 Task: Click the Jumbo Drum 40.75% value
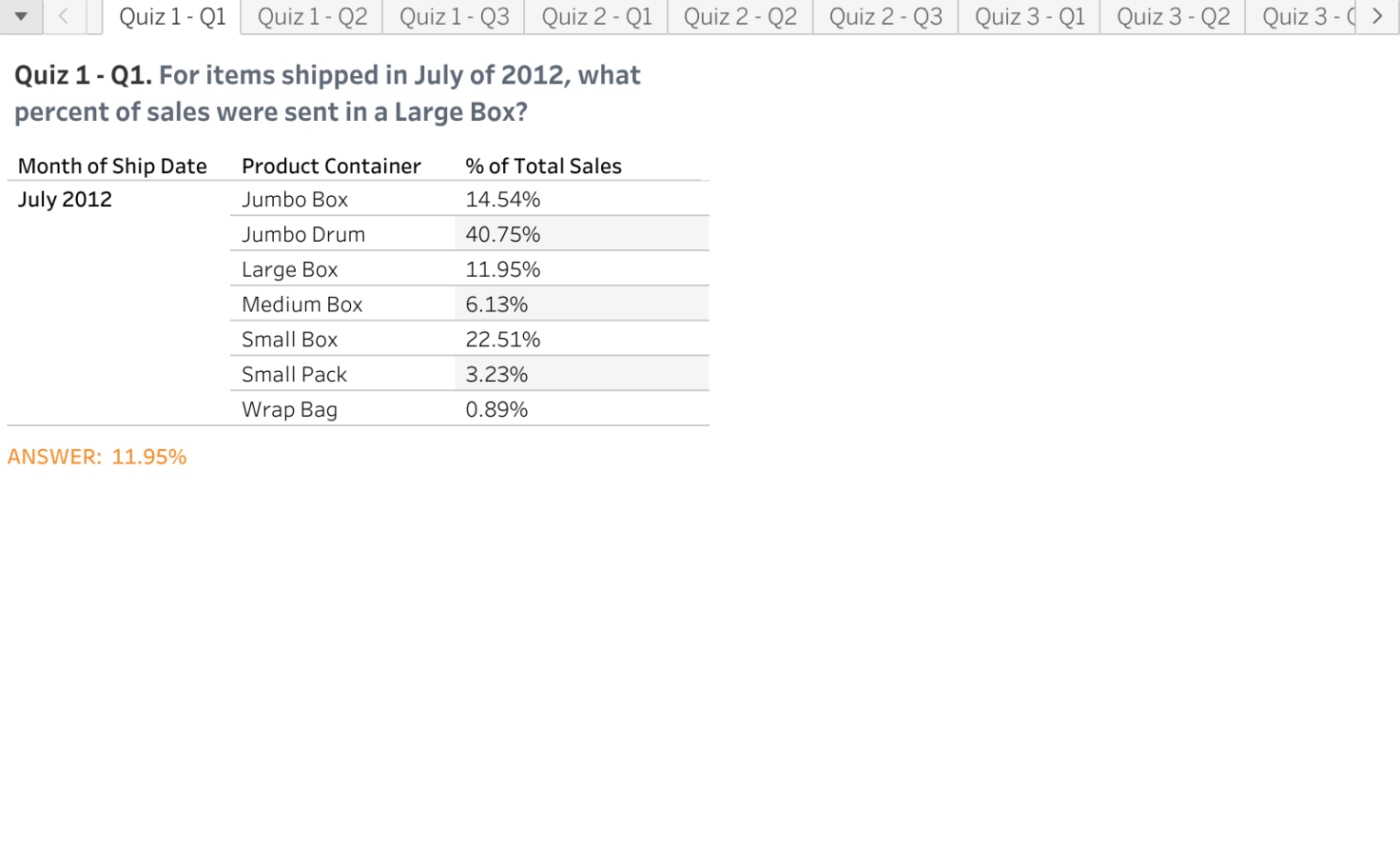pos(502,234)
